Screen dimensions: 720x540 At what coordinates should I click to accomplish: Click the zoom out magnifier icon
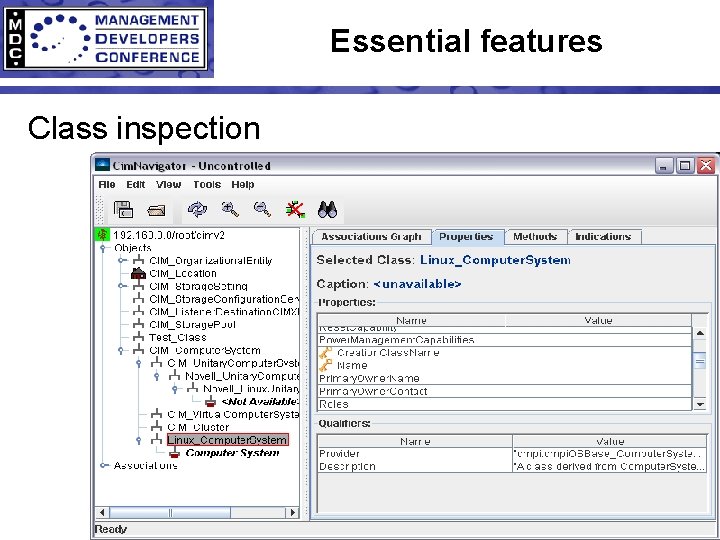(x=262, y=209)
